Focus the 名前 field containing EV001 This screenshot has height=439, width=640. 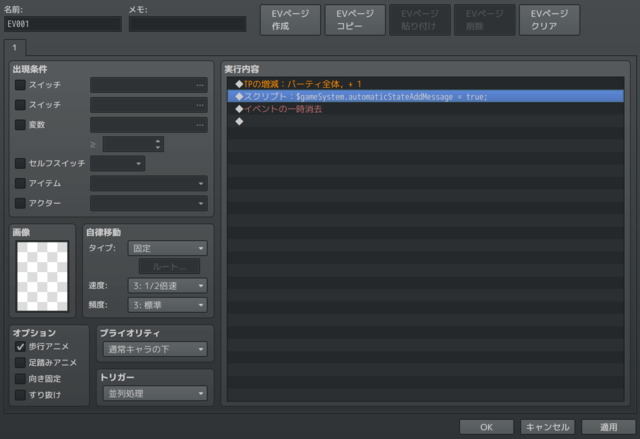coord(63,24)
